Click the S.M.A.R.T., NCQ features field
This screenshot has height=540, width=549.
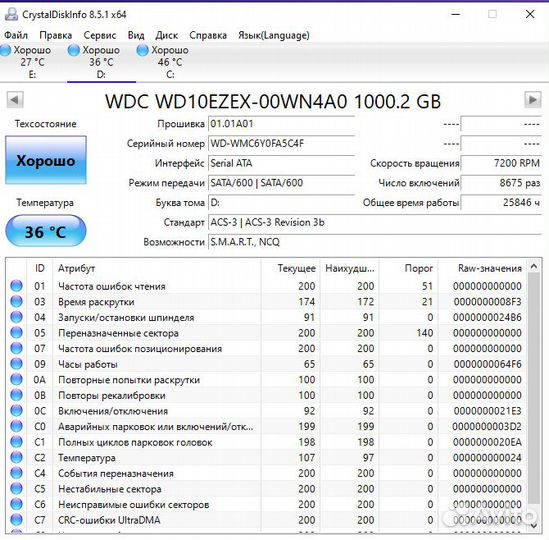[375, 242]
